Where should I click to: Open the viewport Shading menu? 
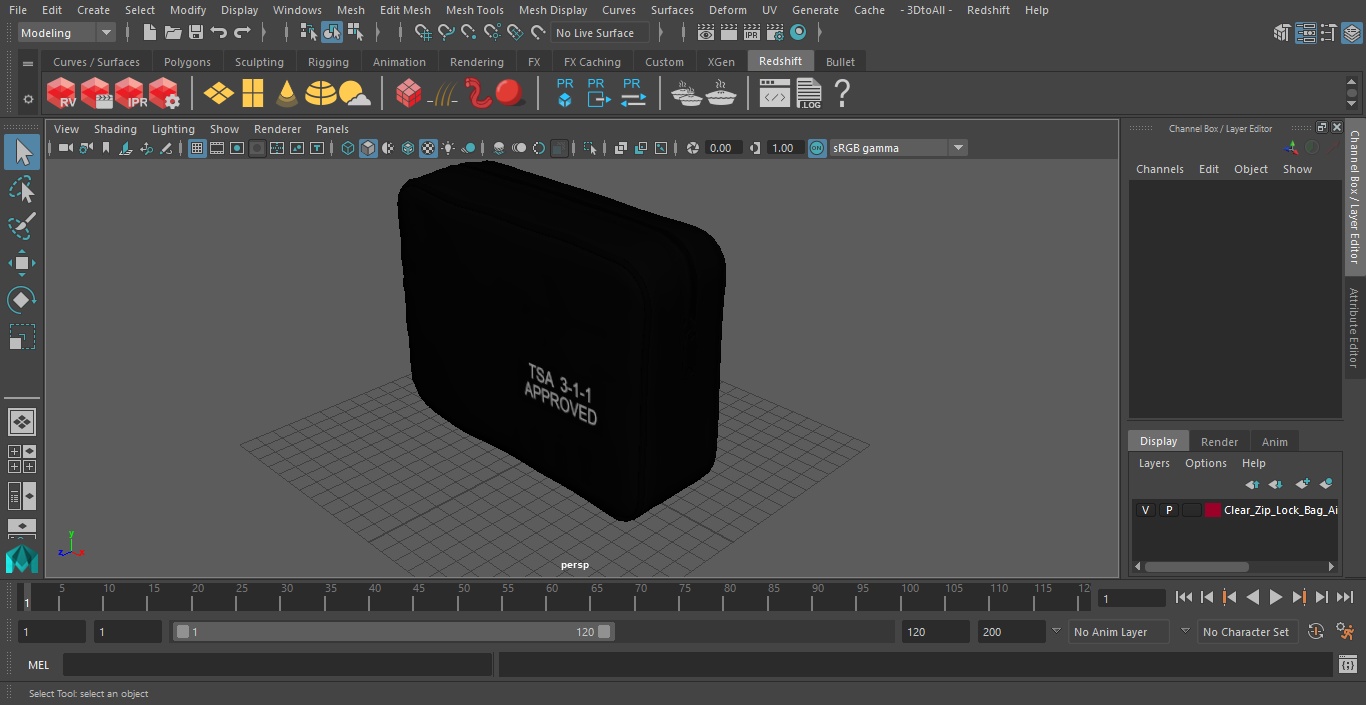(115, 129)
